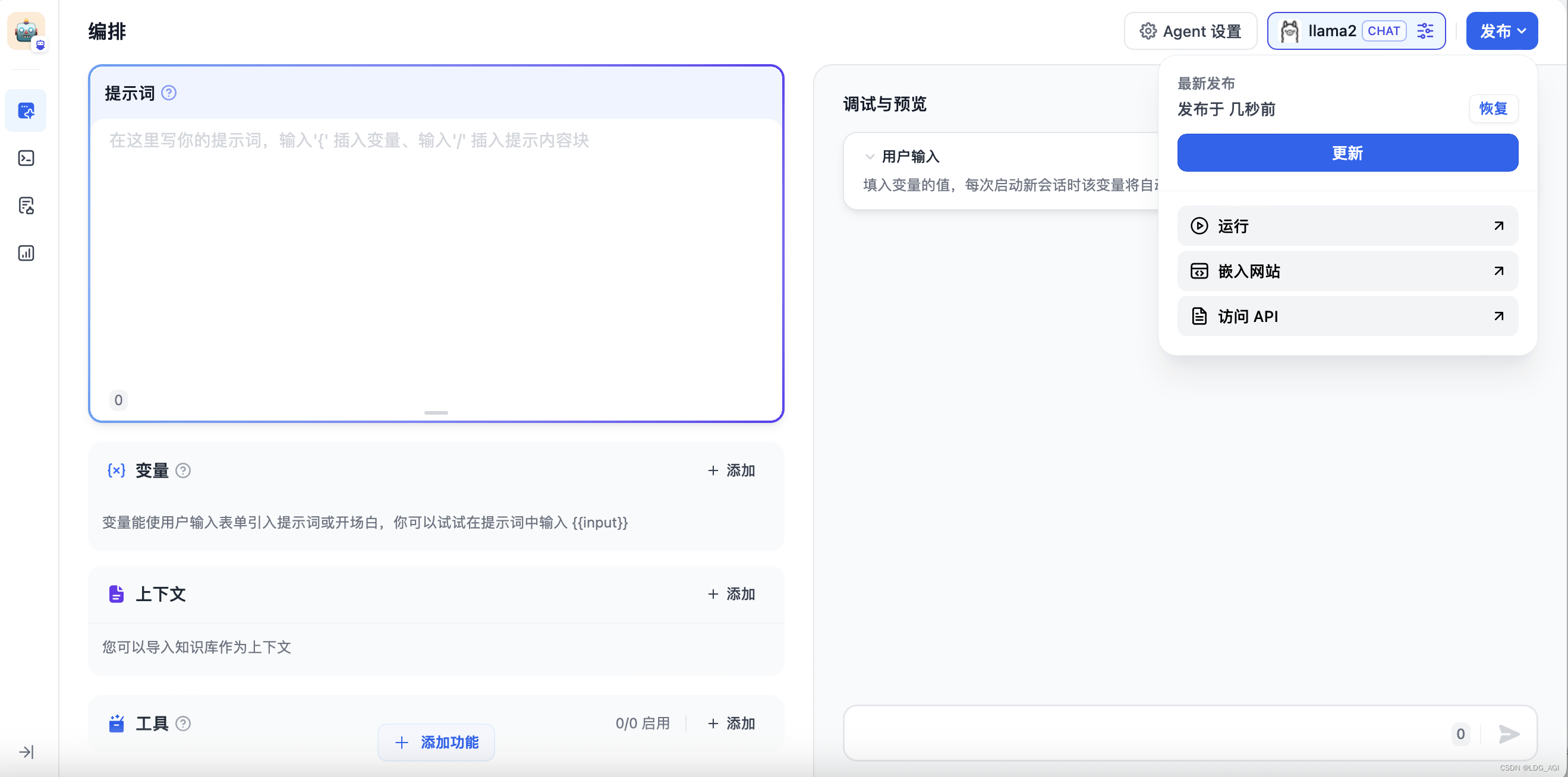Open the model parameter sliders icon beside llama2
This screenshot has width=1568, height=777.
(1425, 31)
